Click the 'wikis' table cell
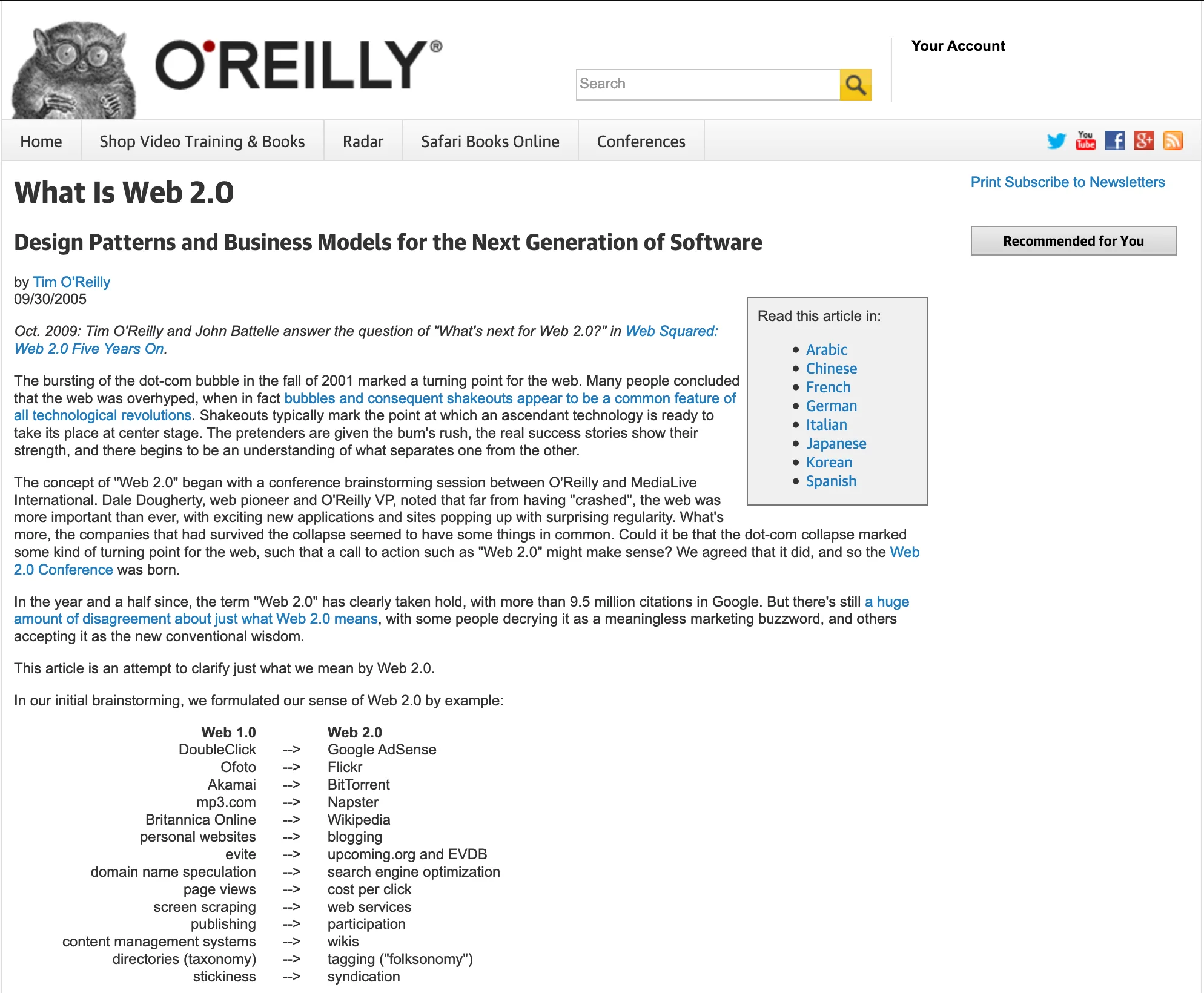The height and width of the screenshot is (993, 1204). tap(343, 942)
